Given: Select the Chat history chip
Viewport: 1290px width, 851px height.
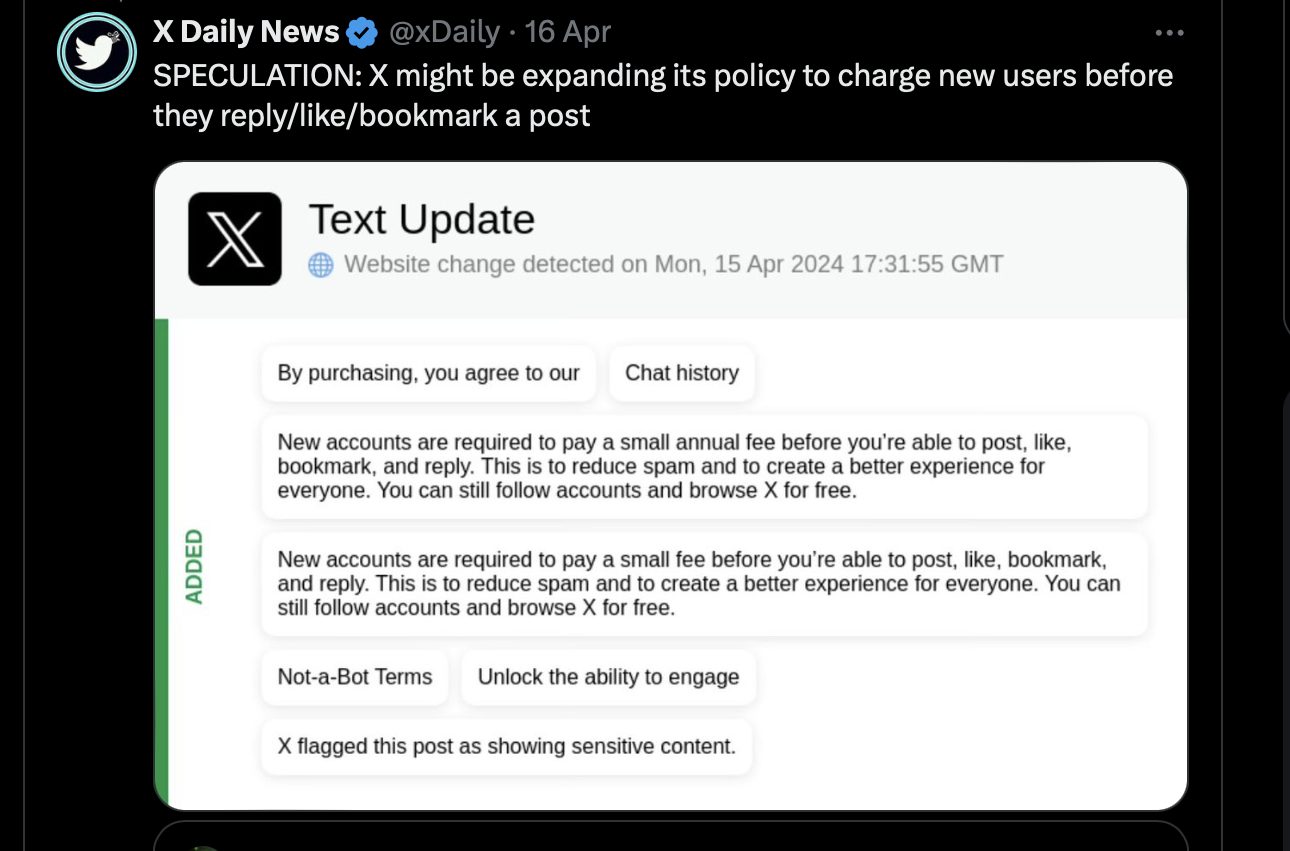Looking at the screenshot, I should pyautogui.click(x=682, y=373).
